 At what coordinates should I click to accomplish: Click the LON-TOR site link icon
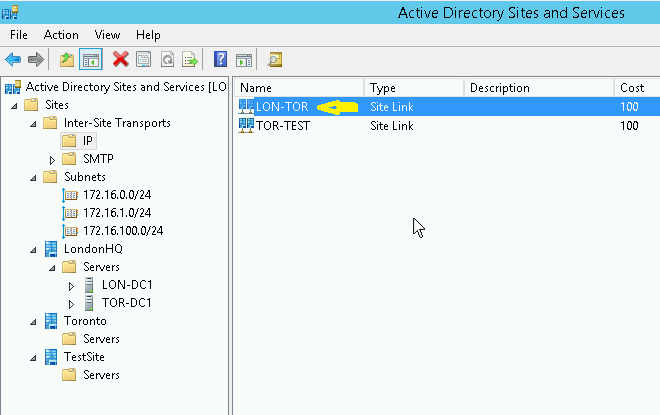tap(246, 106)
